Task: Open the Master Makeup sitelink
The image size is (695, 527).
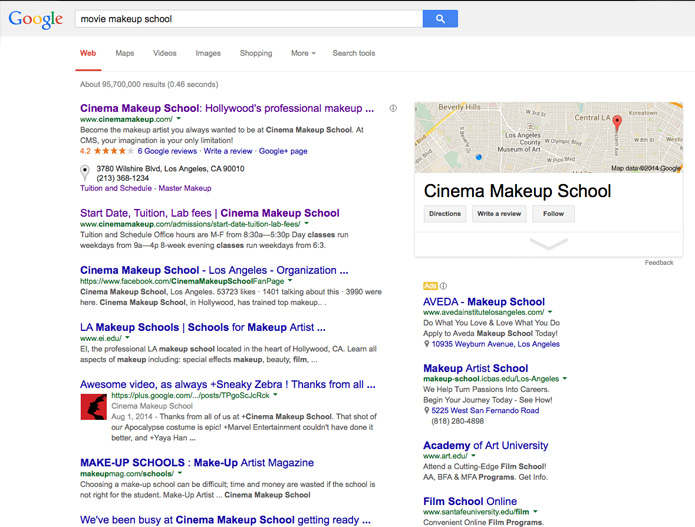Action: tap(185, 188)
